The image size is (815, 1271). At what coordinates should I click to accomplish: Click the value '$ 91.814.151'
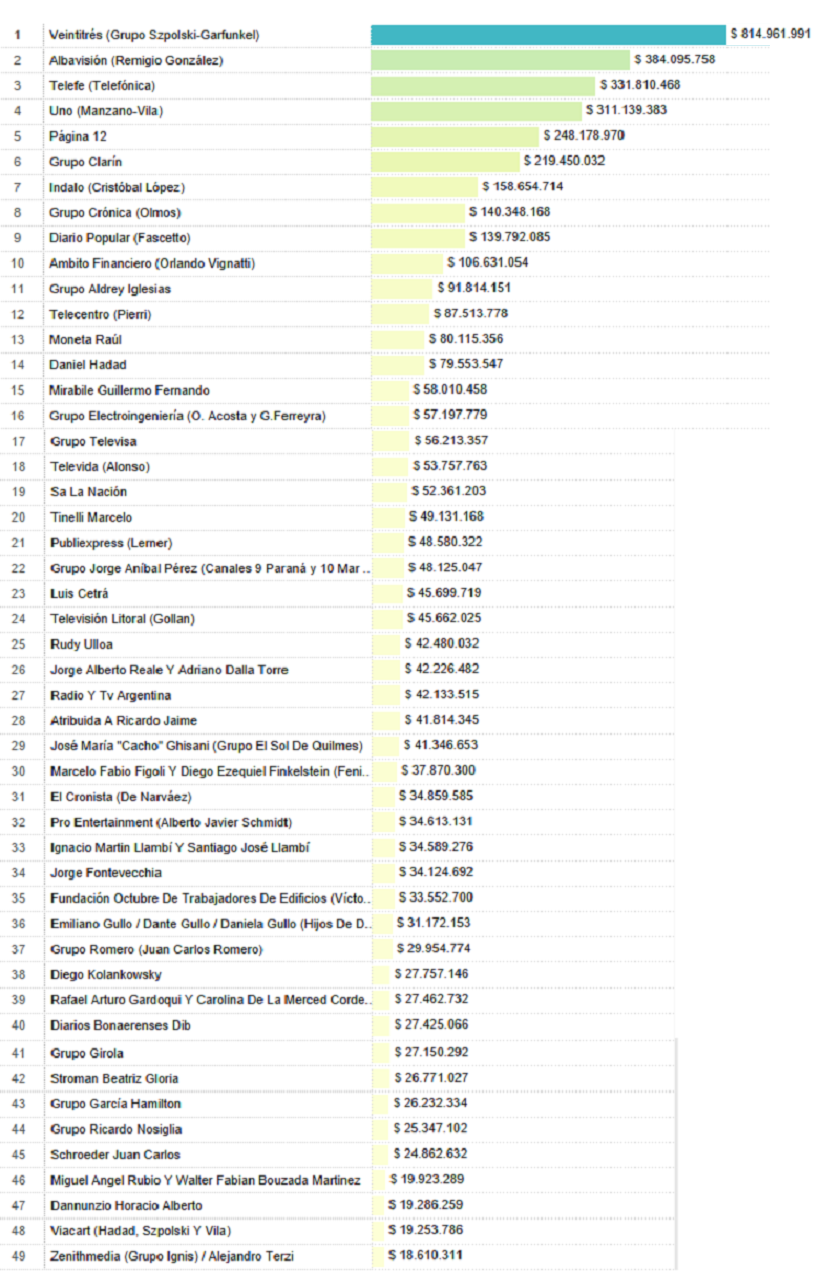pyautogui.click(x=475, y=288)
